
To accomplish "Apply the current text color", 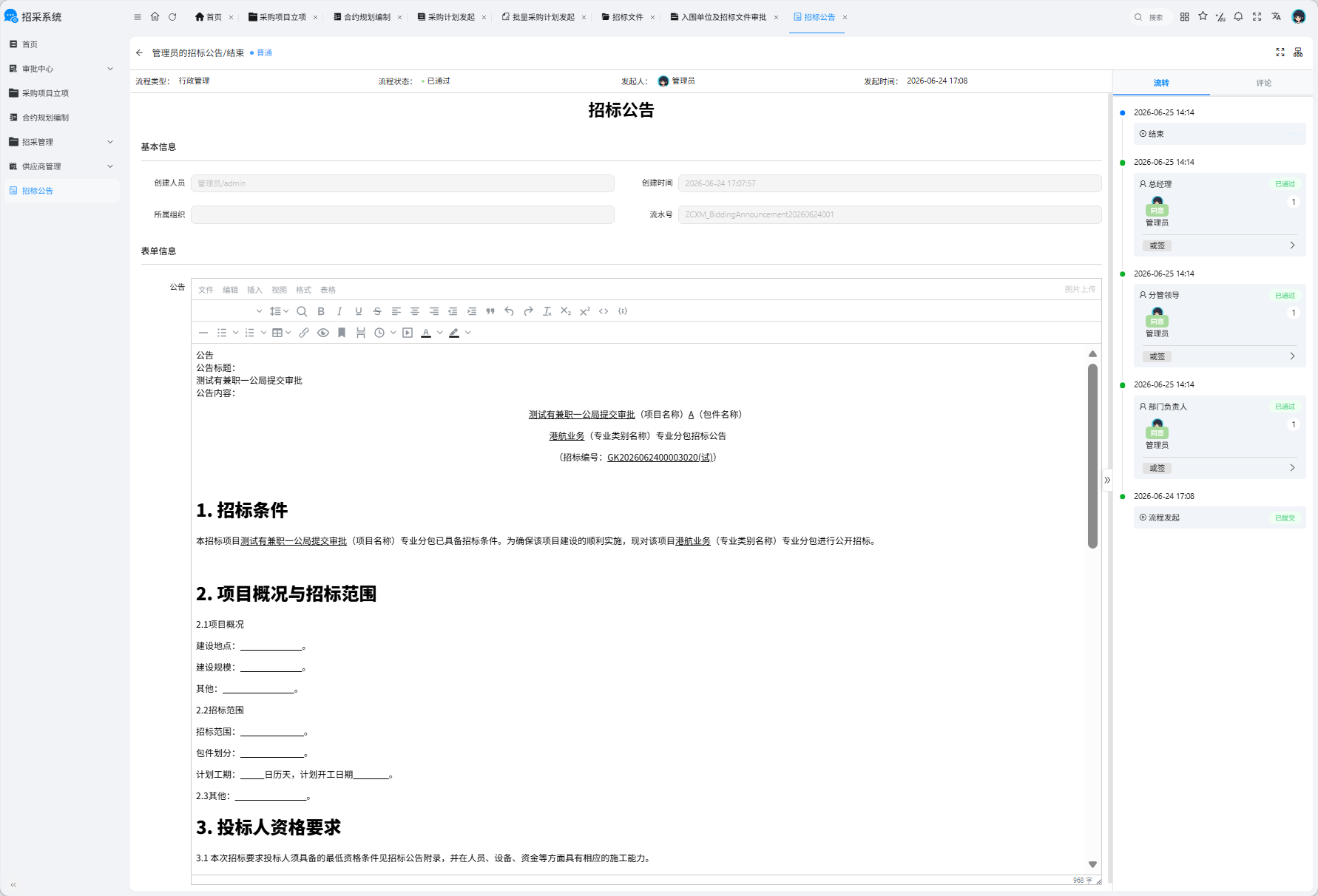I will click(x=426, y=333).
